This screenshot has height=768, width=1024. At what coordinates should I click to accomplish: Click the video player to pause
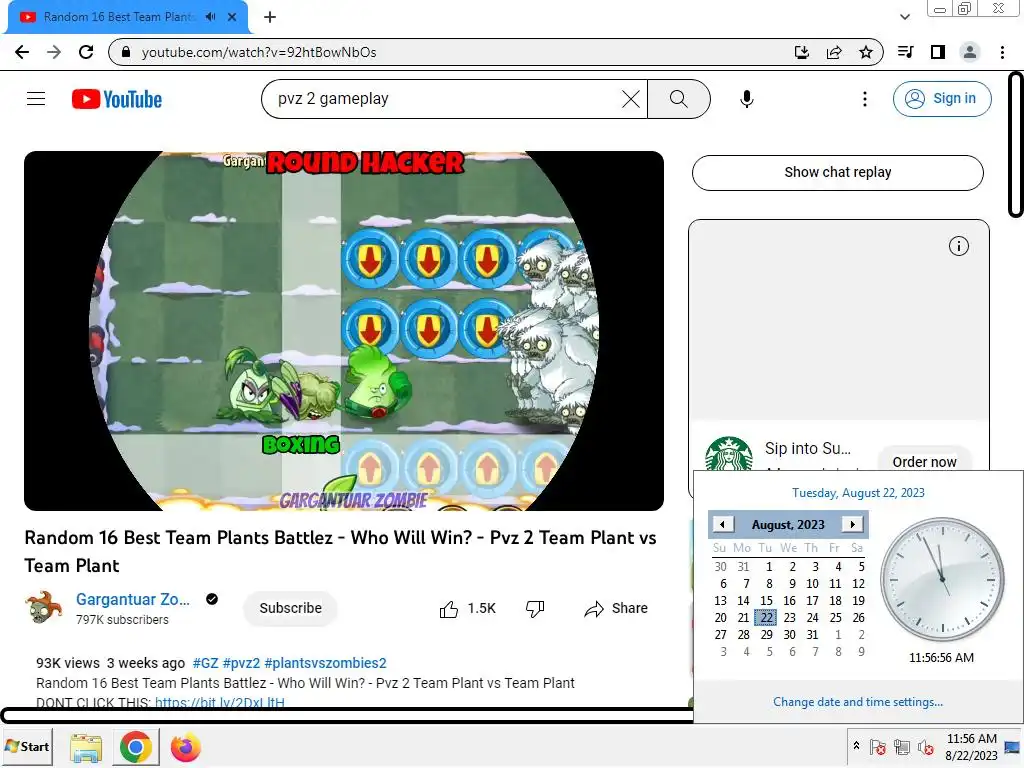[x=344, y=330]
